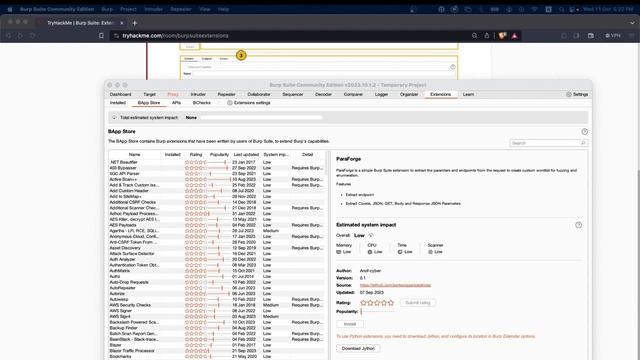This screenshot has width=640, height=360.
Task: Sort list by System impact column header
Action: pos(276,155)
